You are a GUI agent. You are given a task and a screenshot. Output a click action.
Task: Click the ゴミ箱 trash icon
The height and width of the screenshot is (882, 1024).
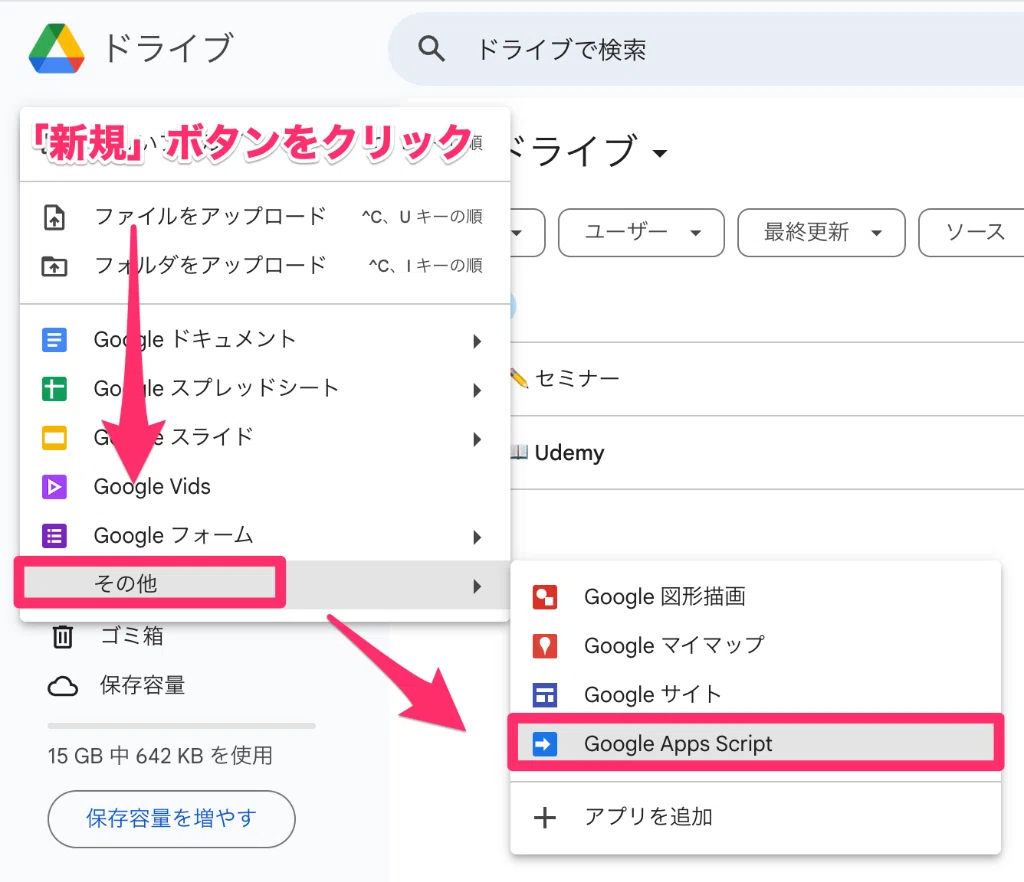63,636
